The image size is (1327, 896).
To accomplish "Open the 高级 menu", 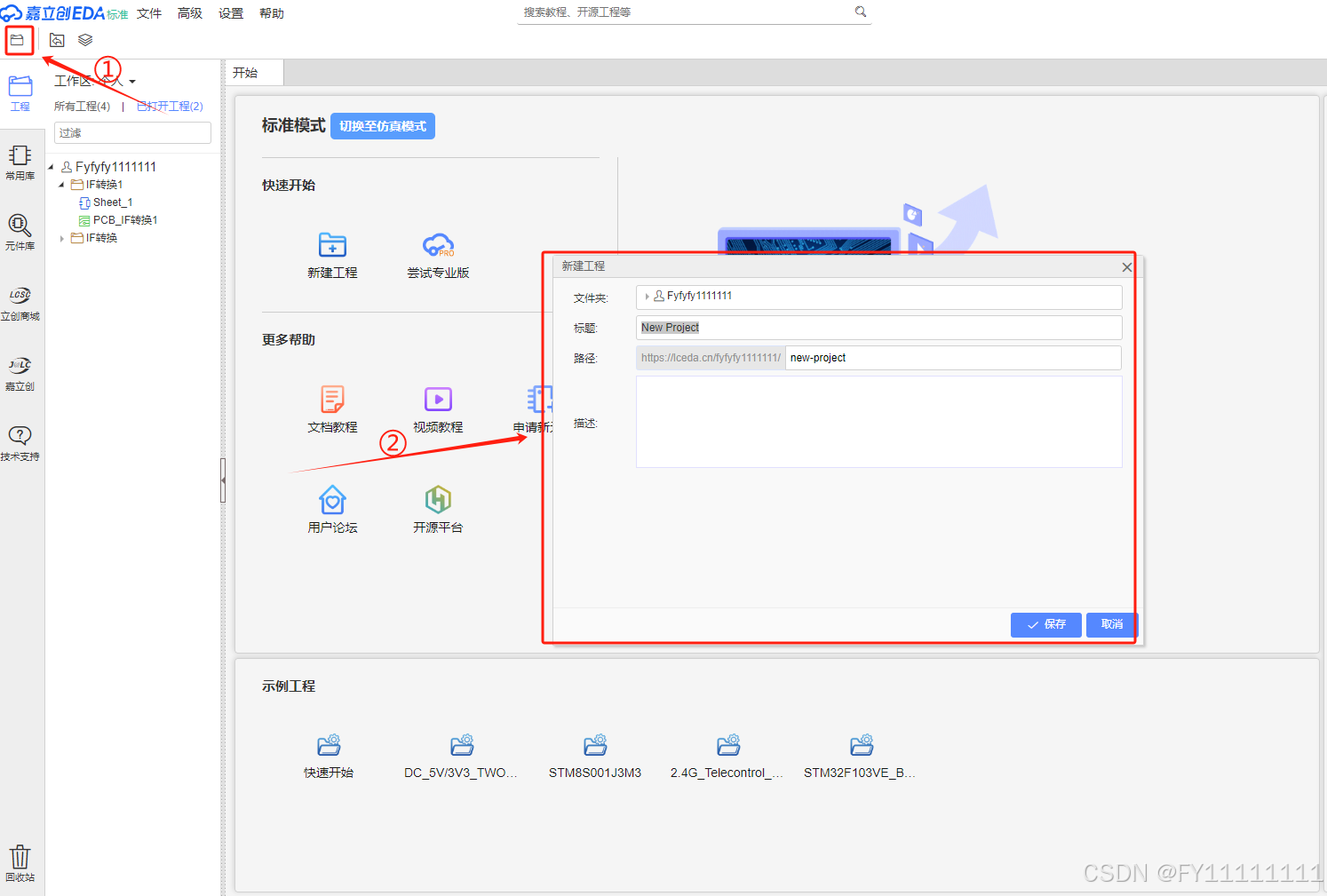I will [x=190, y=13].
